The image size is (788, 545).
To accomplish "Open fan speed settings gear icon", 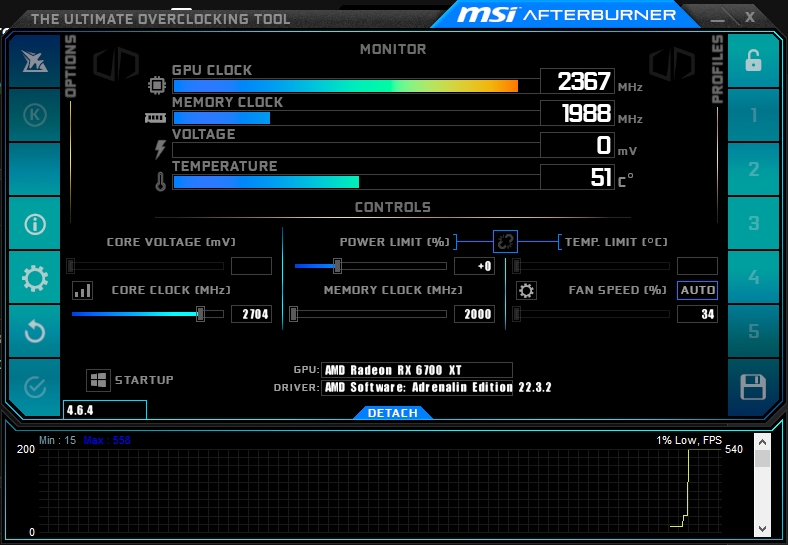I will tap(526, 290).
